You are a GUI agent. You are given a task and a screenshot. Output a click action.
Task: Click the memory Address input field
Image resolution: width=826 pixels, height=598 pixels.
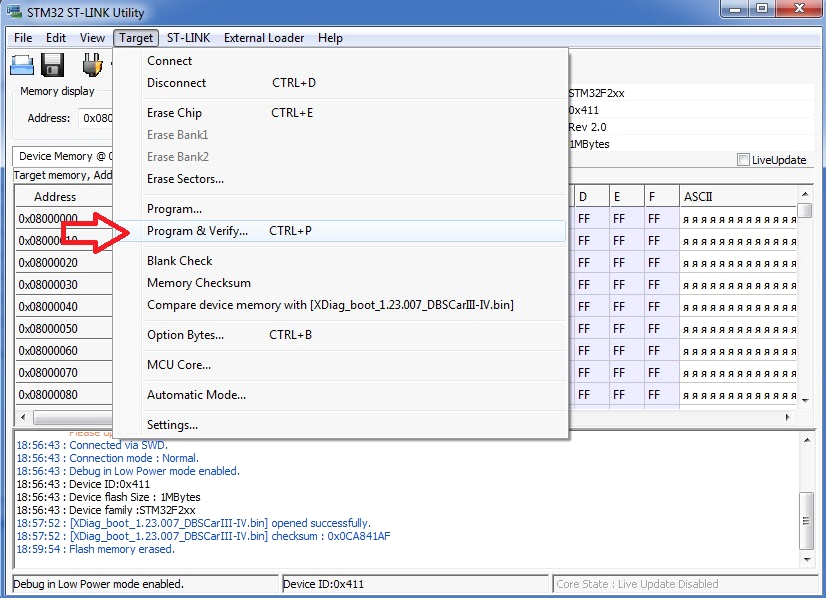click(x=96, y=118)
